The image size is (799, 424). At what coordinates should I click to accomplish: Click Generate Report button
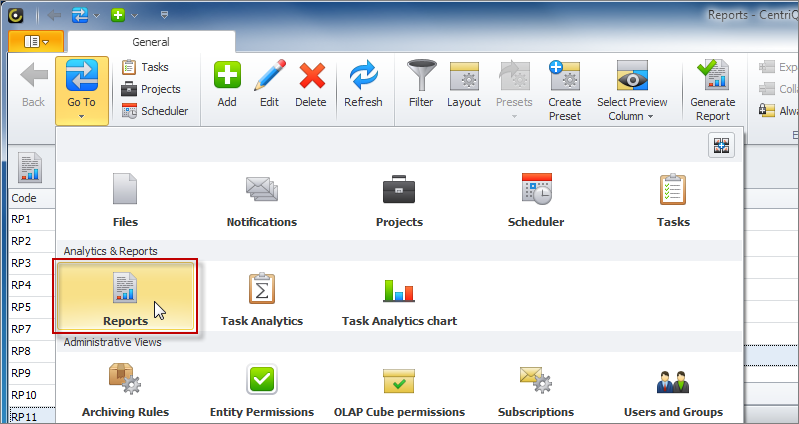click(x=713, y=91)
